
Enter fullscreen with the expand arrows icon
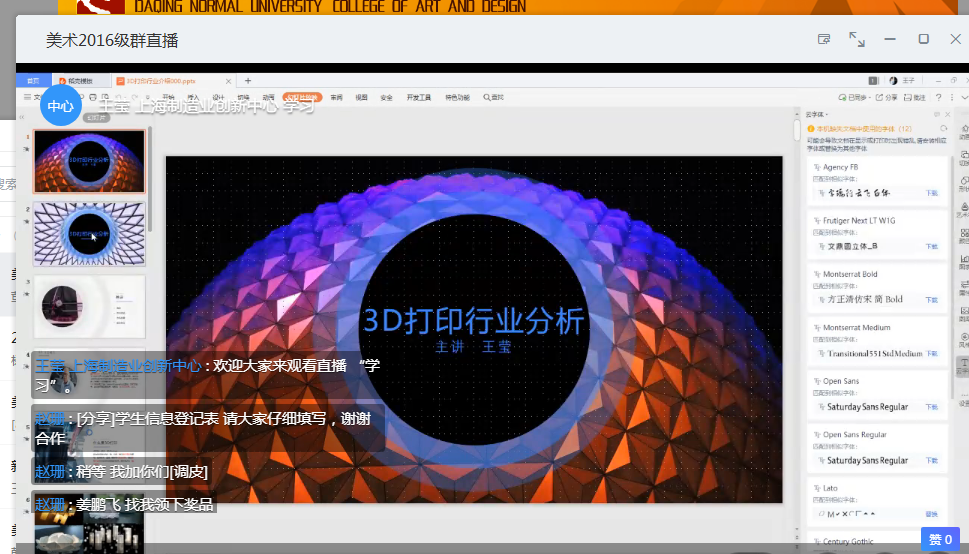click(x=857, y=39)
